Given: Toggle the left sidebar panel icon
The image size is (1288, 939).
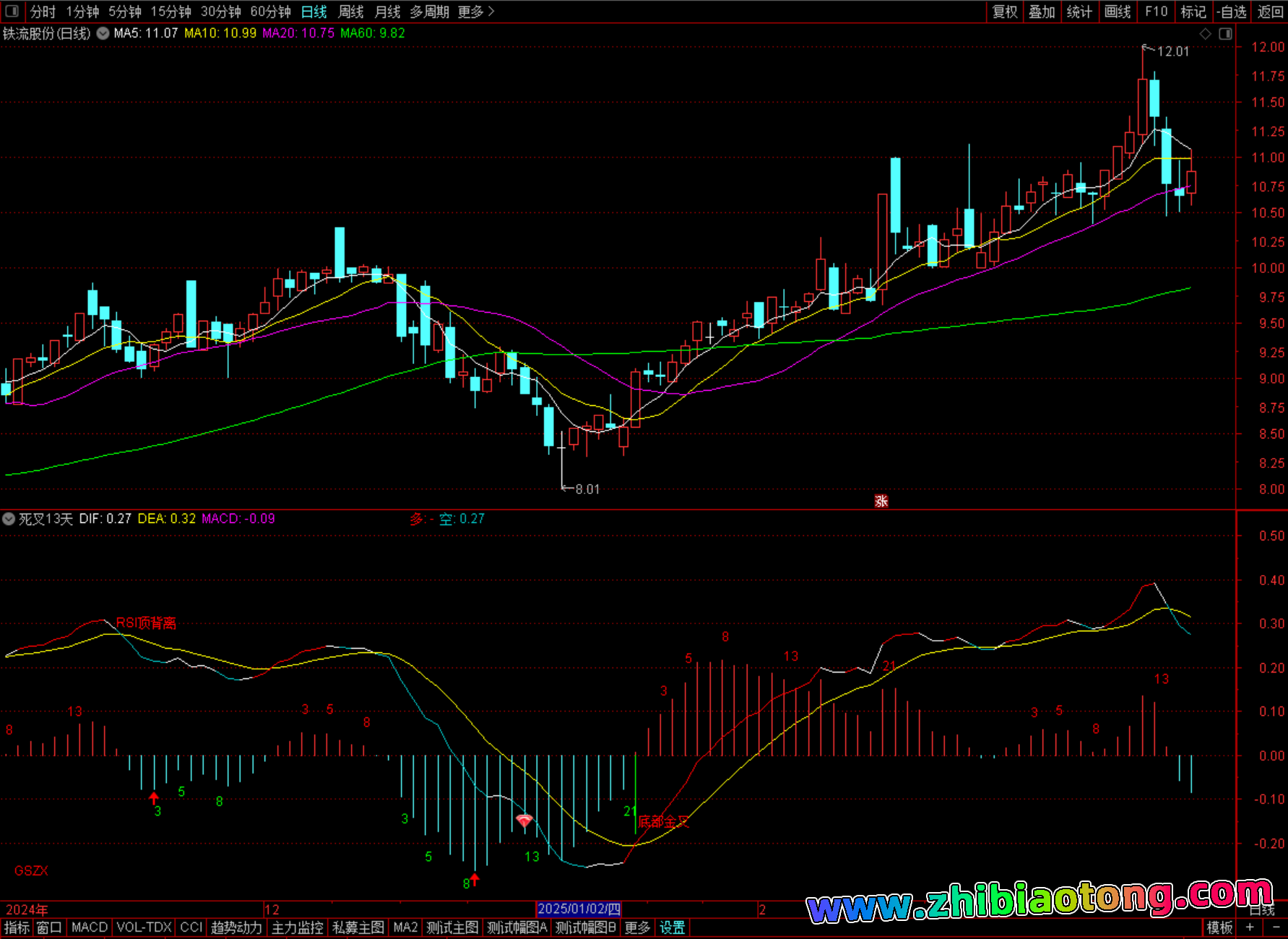Looking at the screenshot, I should coord(12,12).
